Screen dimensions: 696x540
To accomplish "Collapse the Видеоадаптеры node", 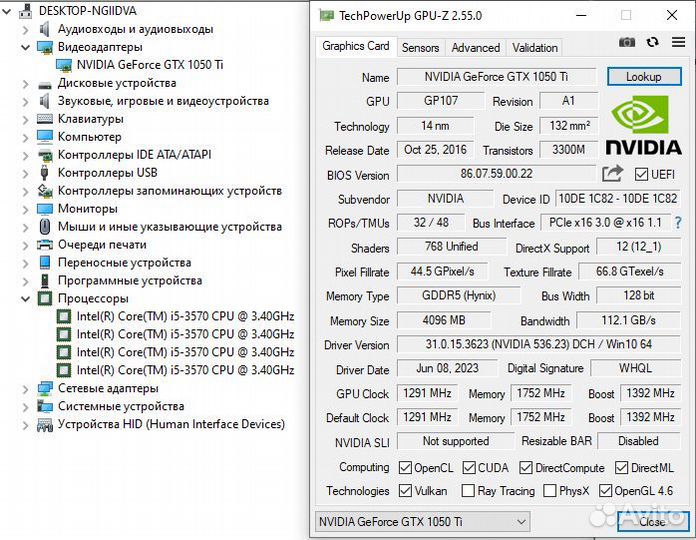I will (x=26, y=47).
